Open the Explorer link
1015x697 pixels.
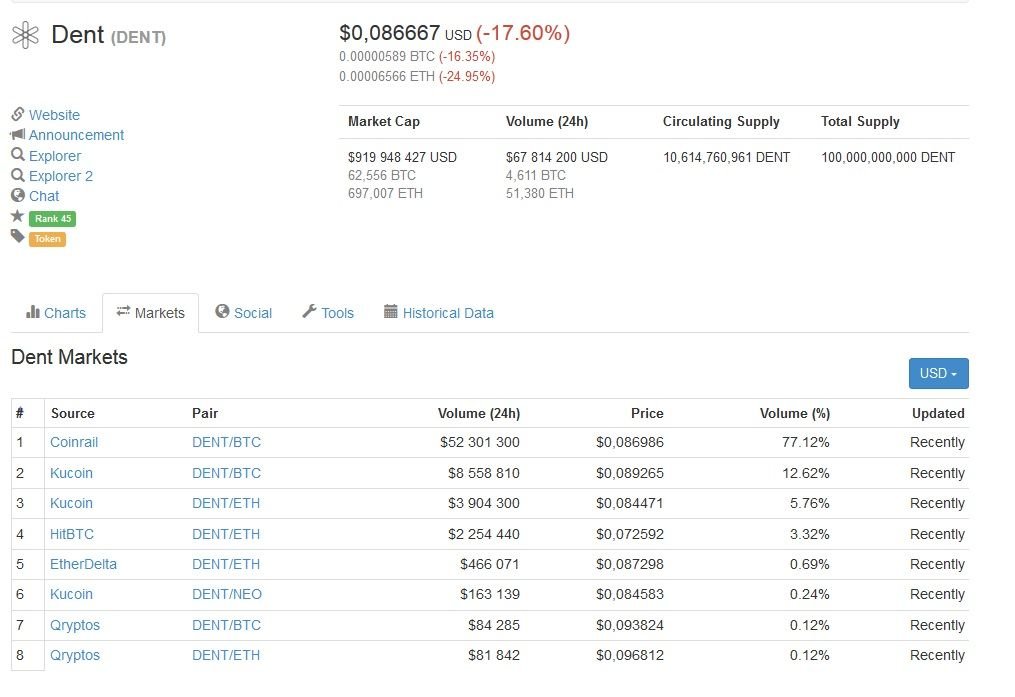[x=55, y=156]
